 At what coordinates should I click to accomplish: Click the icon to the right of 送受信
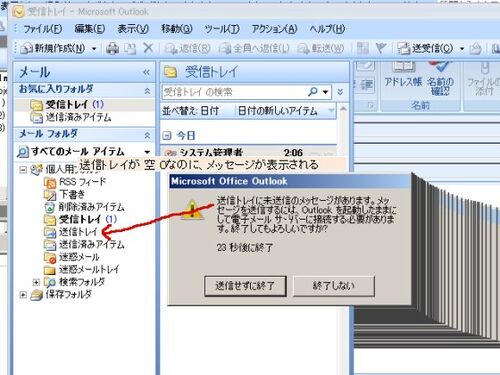click(x=475, y=49)
